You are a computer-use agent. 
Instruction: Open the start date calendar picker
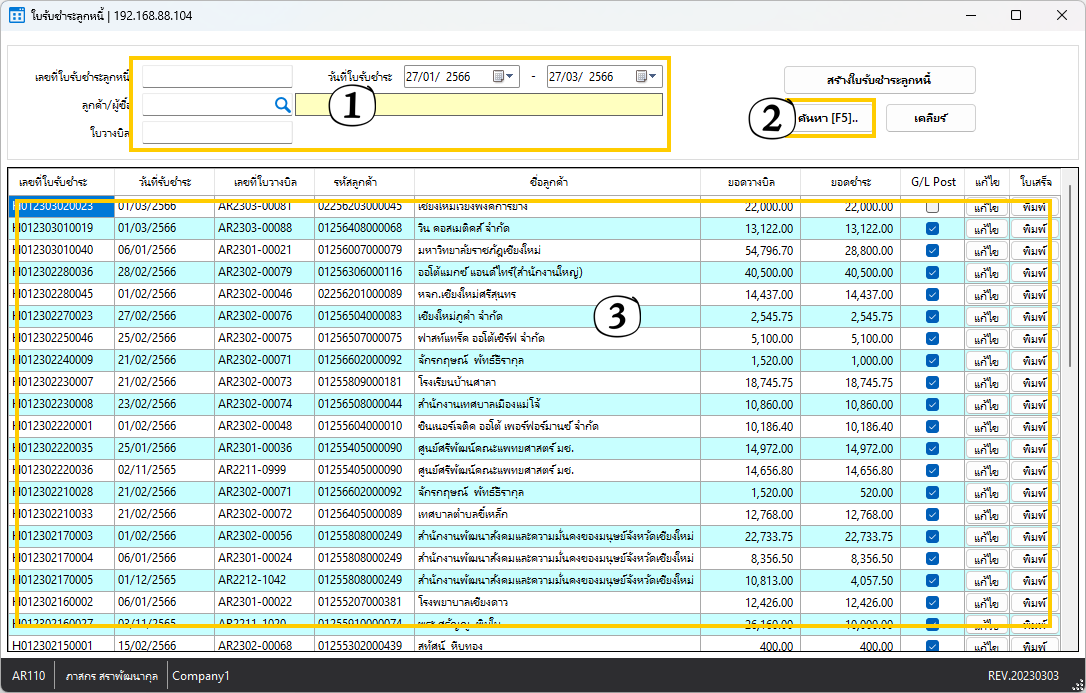pos(504,77)
